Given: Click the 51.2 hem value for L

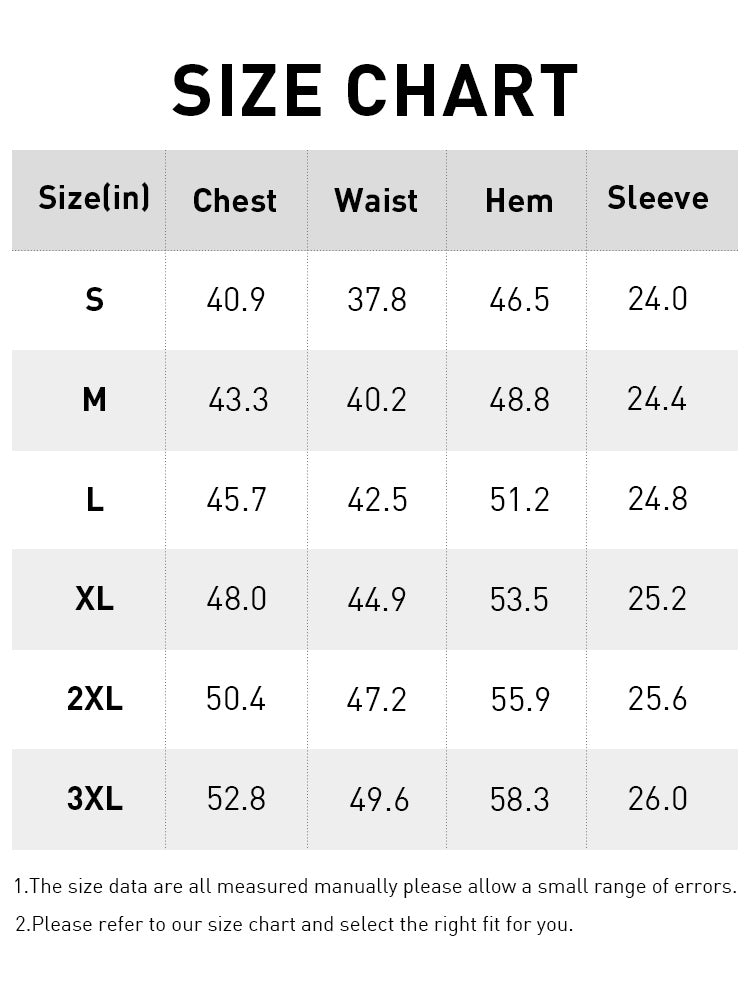Looking at the screenshot, I should 520,499.
